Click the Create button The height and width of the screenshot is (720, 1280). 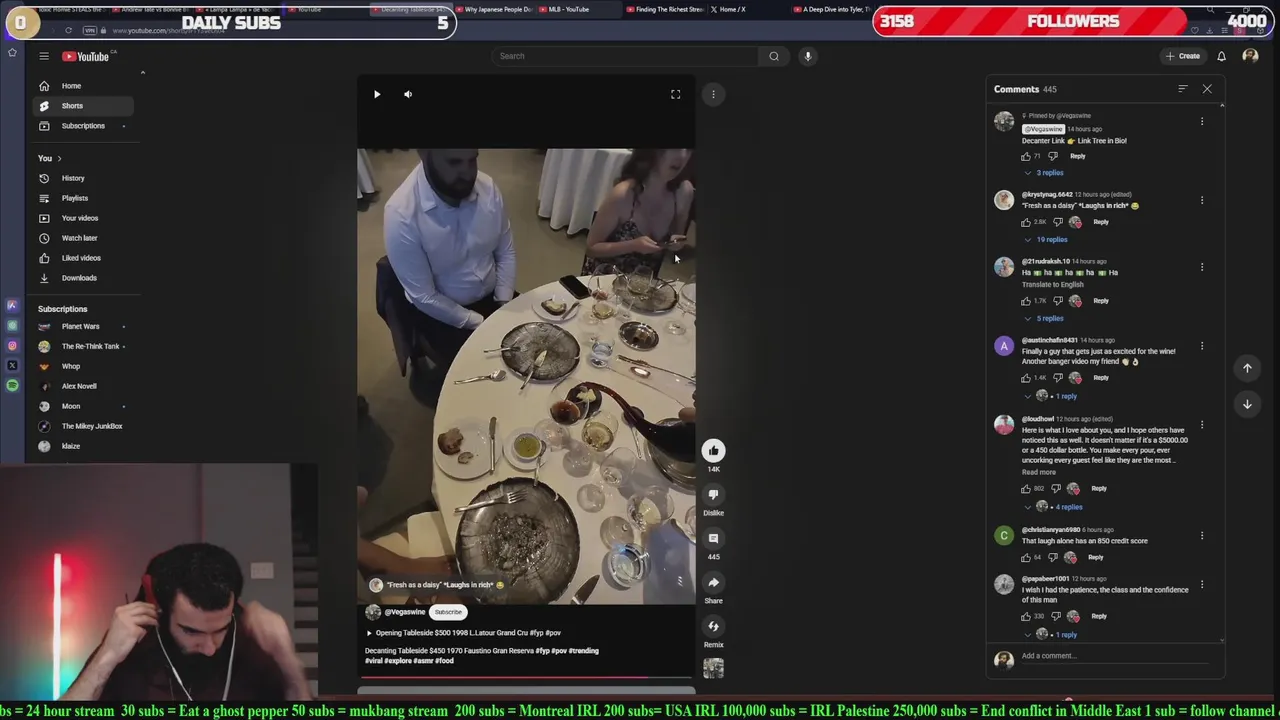[1182, 56]
